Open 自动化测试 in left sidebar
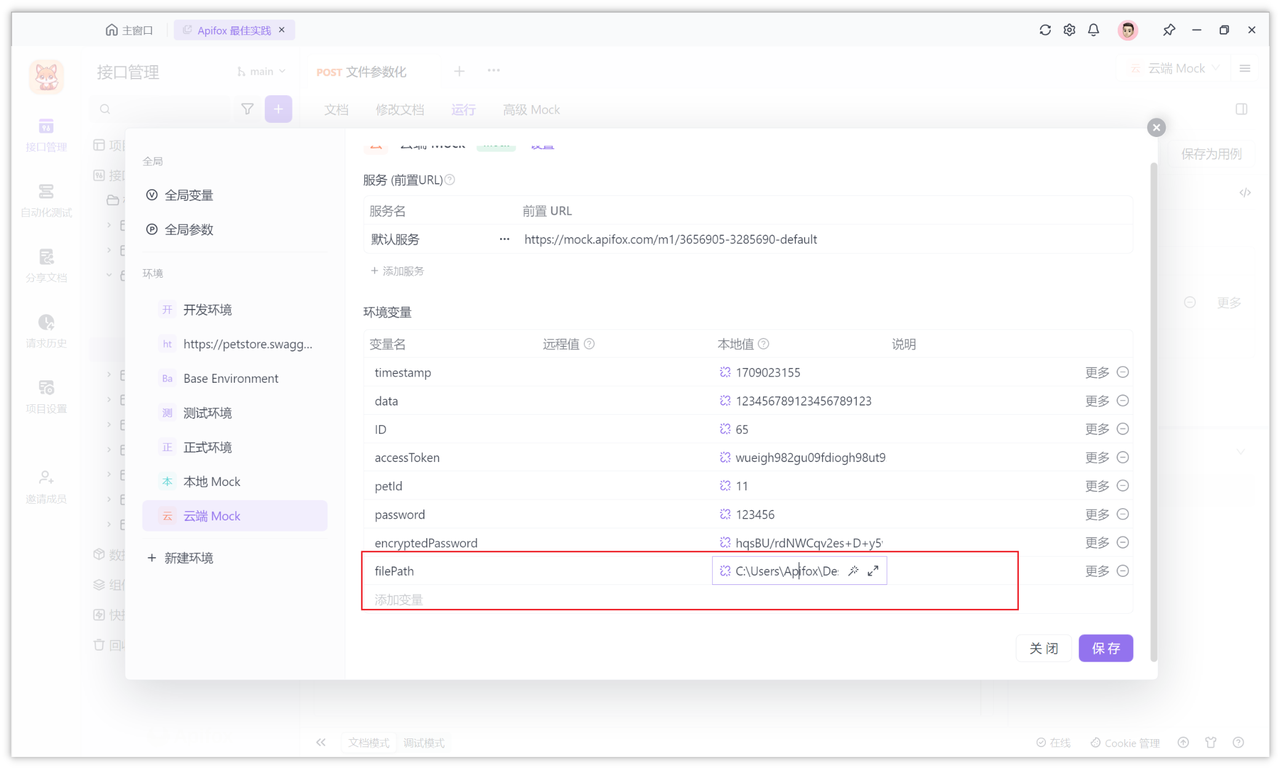 tap(46, 200)
